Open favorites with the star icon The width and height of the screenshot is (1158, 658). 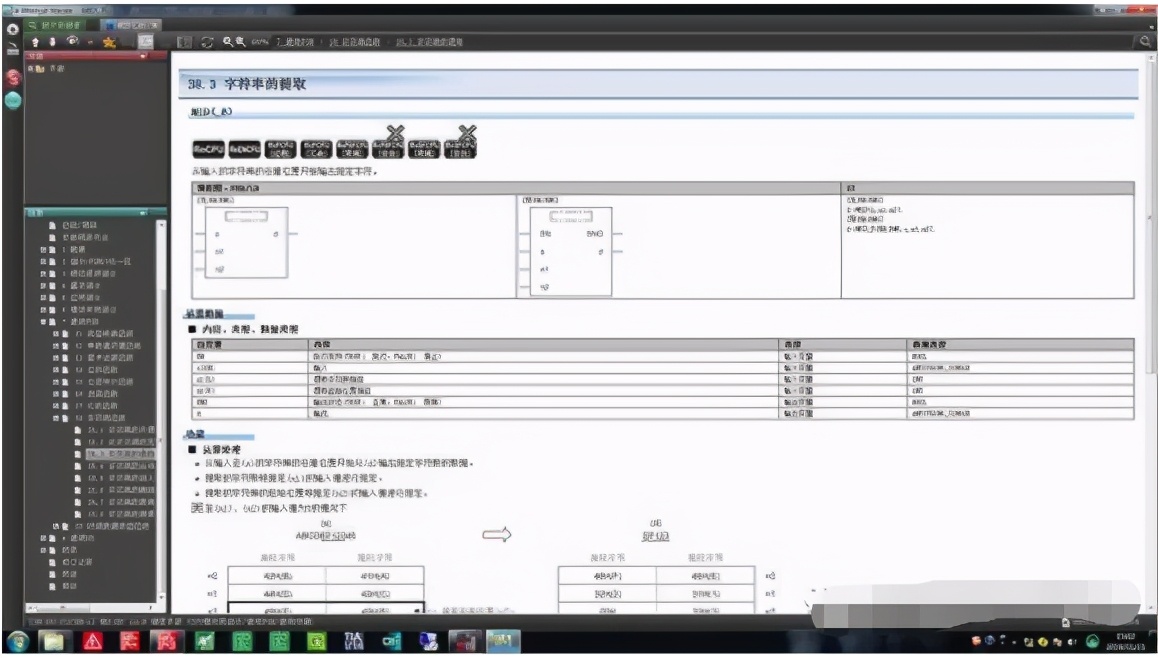[109, 42]
